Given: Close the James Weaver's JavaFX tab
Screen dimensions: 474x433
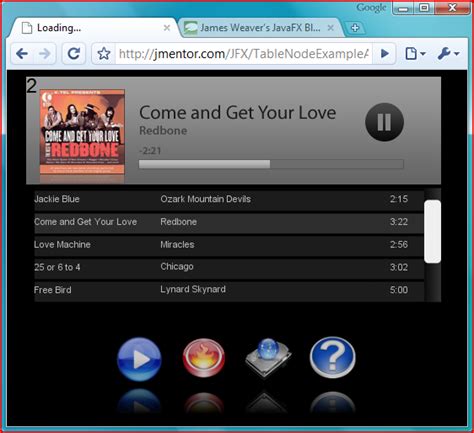Looking at the screenshot, I should [x=330, y=28].
